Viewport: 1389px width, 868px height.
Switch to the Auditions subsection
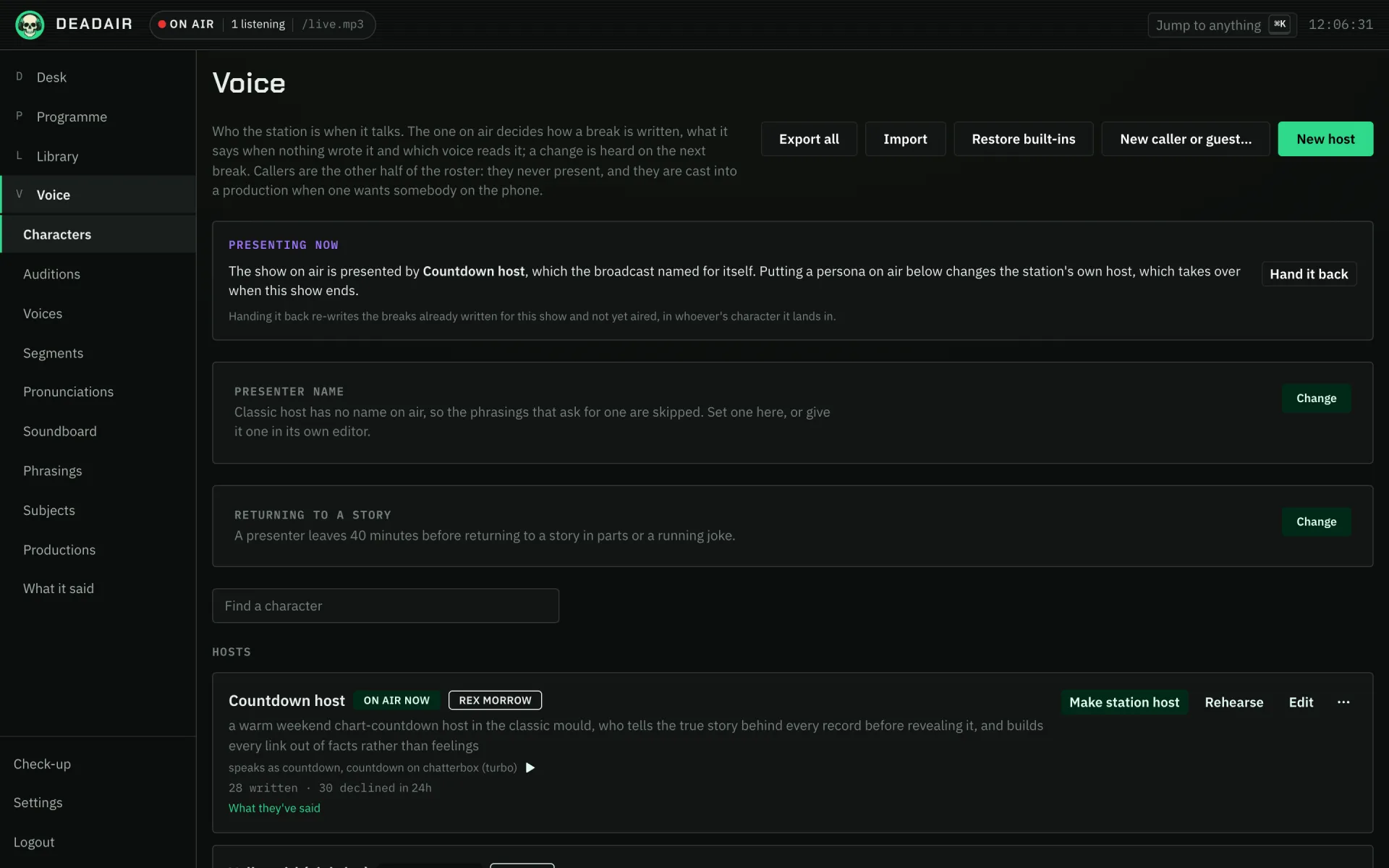click(x=98, y=274)
